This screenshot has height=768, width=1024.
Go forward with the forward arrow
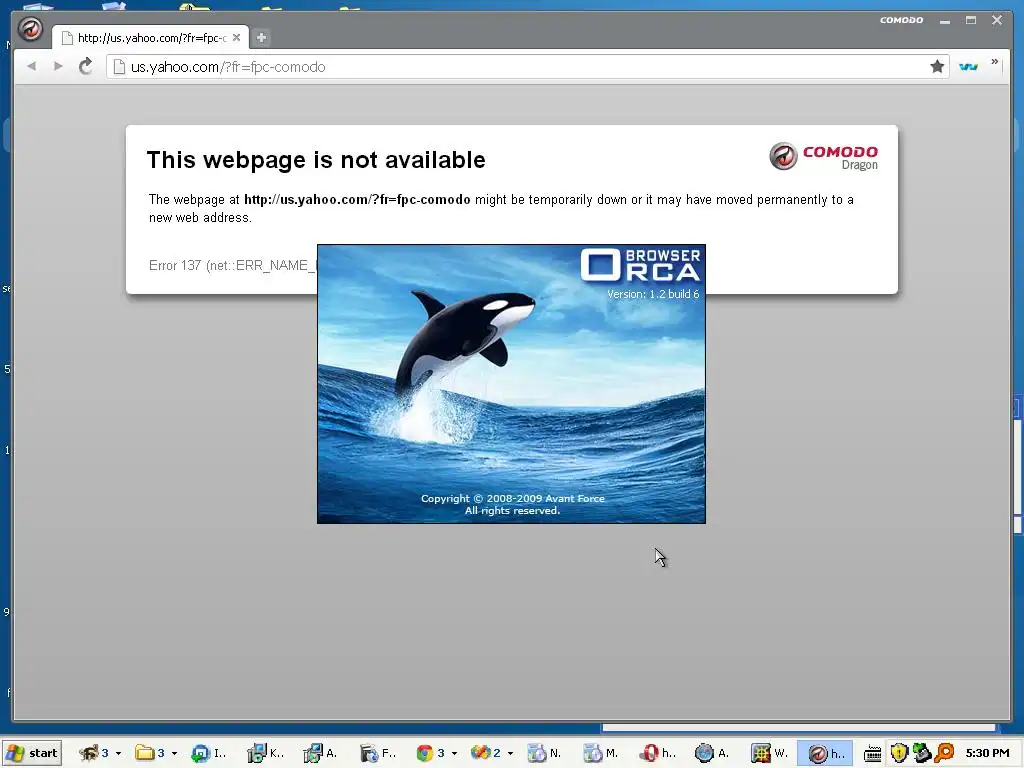pos(58,66)
